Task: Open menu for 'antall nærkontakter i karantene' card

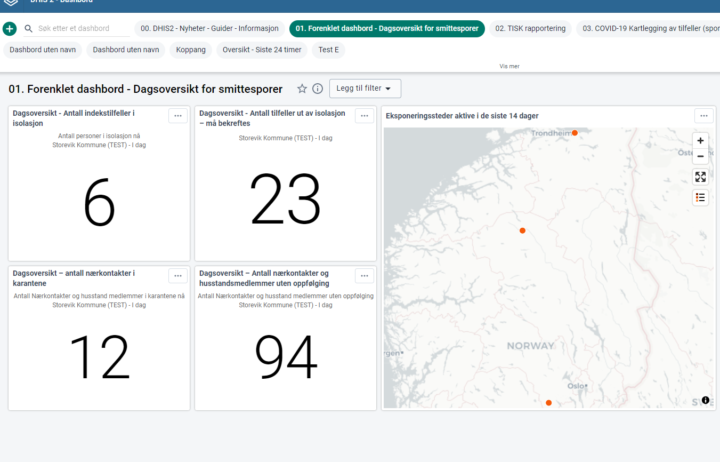Action: coord(178,276)
